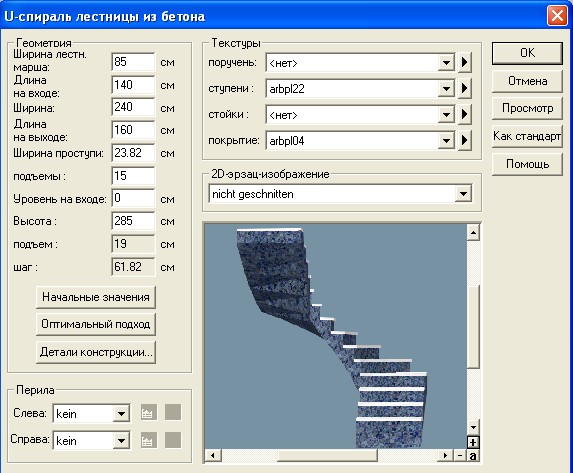Image resolution: width=573 pixels, height=473 pixels.
Task: Click arrow button next to ступени texture
Action: click(464, 88)
